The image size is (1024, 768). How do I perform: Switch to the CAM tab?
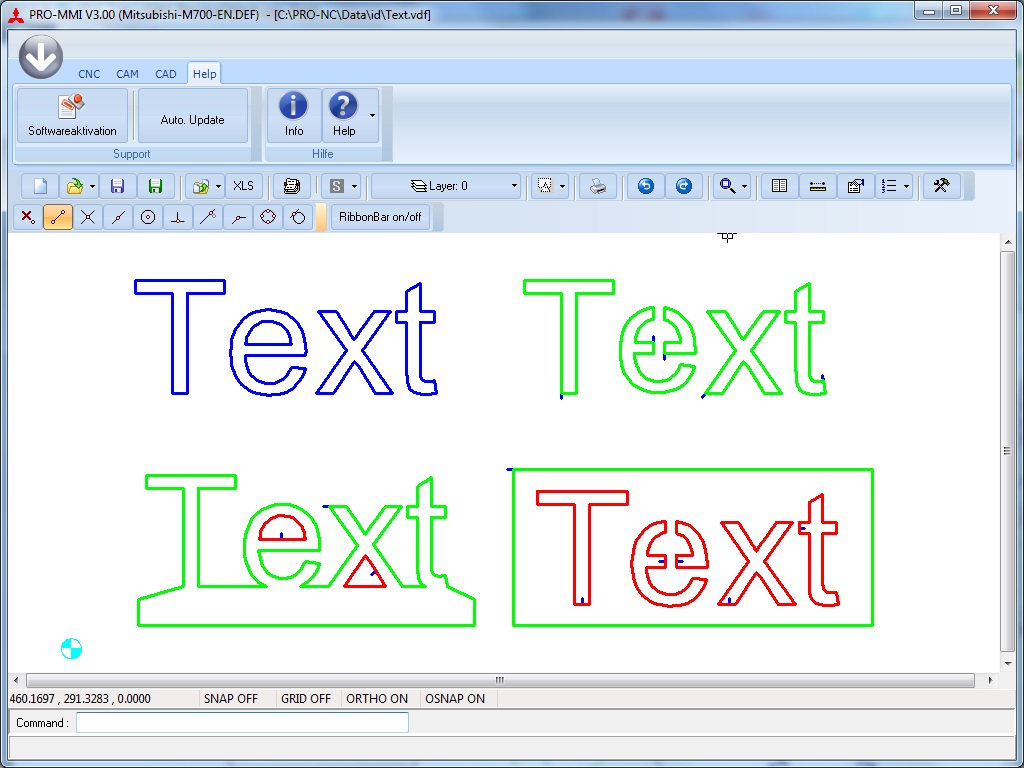(x=127, y=74)
